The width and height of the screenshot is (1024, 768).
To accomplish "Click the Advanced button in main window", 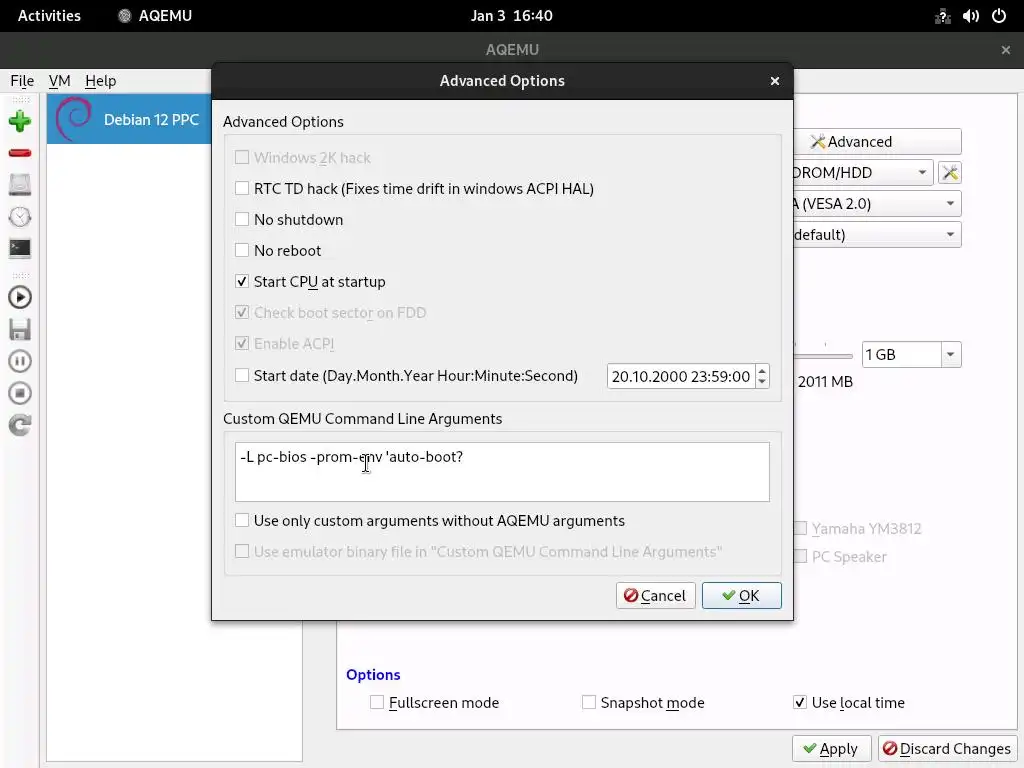I will coord(877,142).
